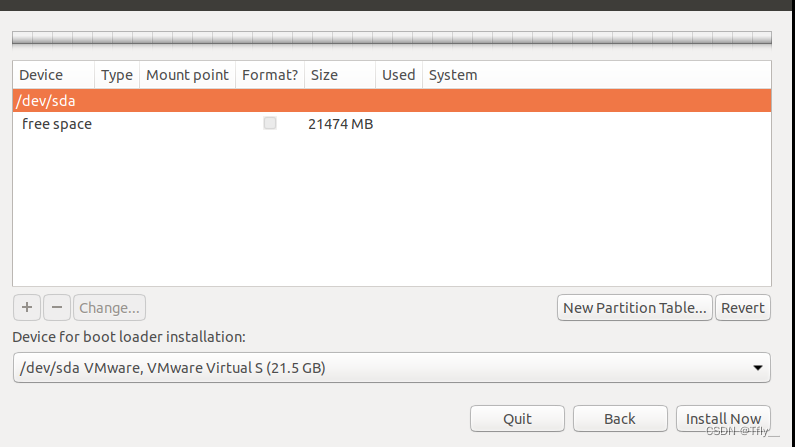Click the minus icon to remove partition
The image size is (795, 447).
coord(57,308)
